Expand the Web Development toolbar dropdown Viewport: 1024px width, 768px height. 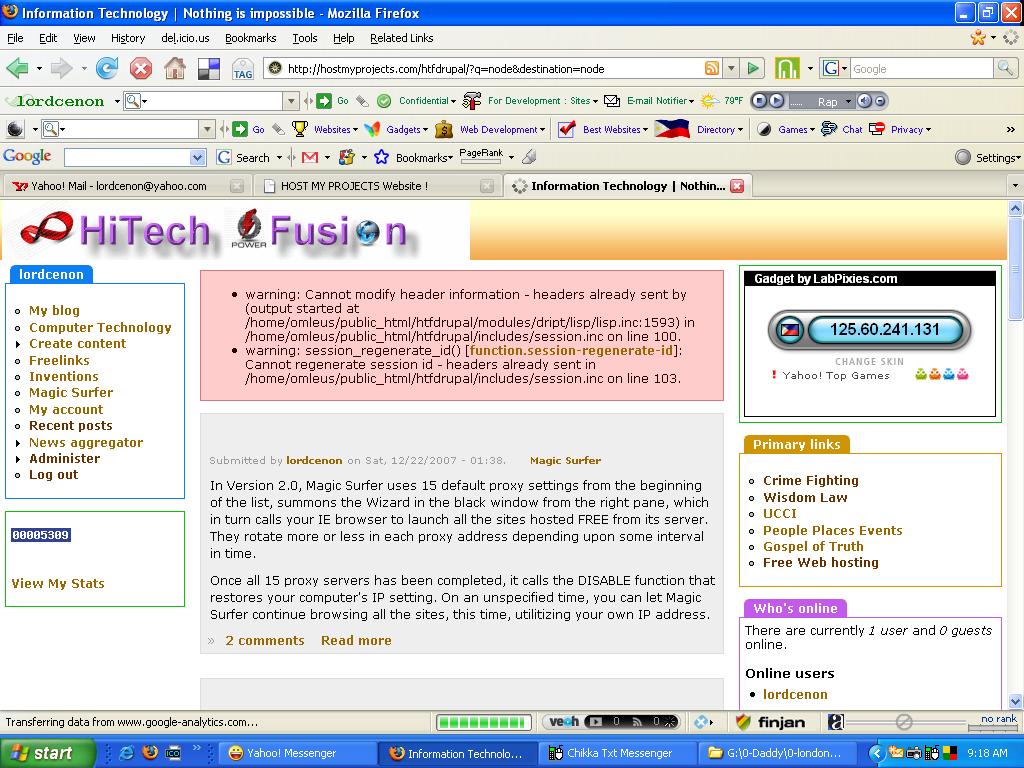498,129
